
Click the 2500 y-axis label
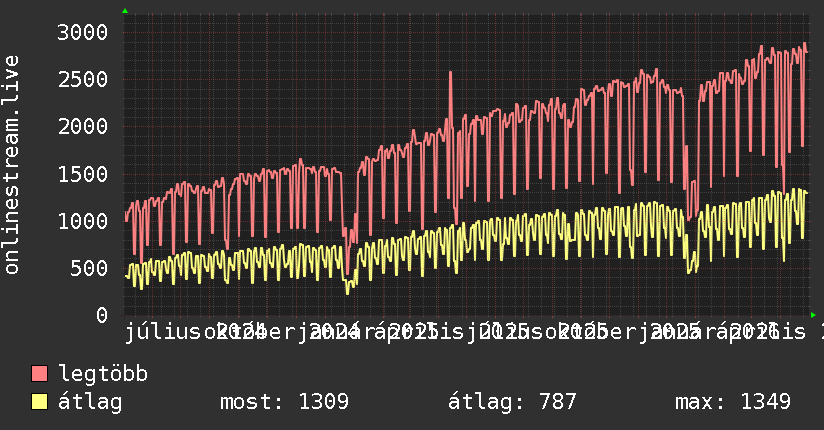[x=83, y=79]
